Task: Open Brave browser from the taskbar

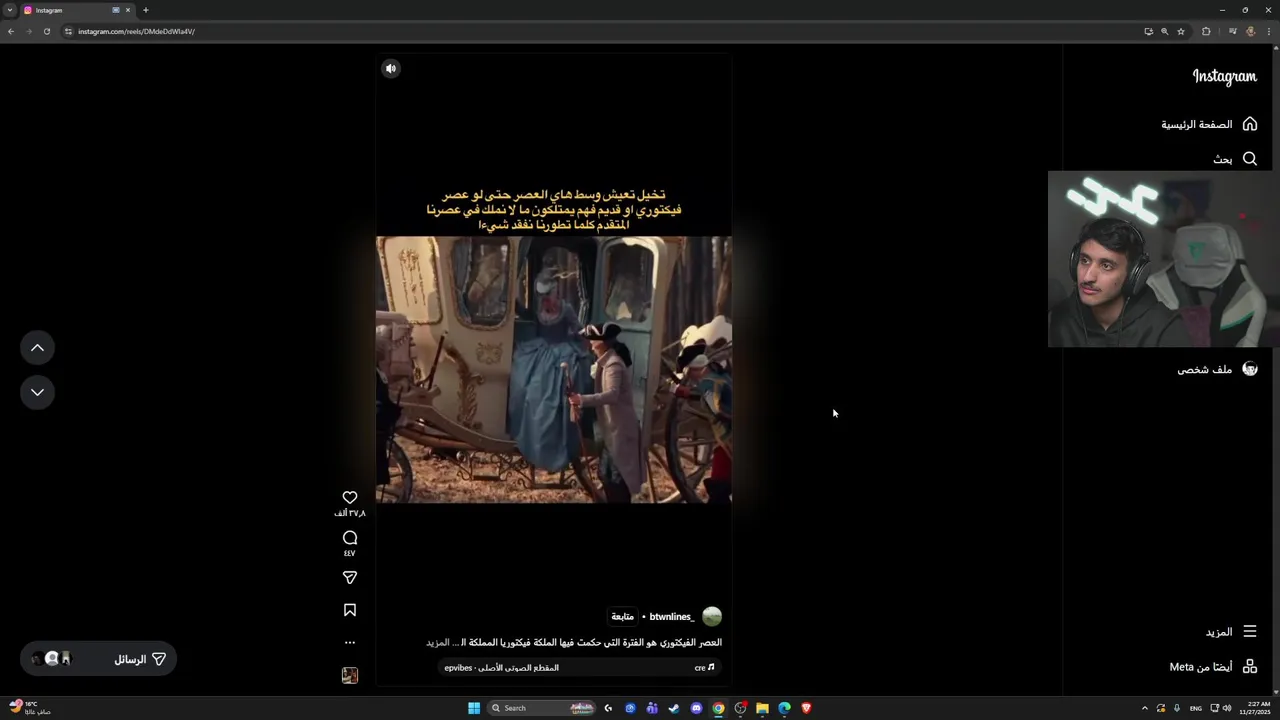Action: click(806, 708)
